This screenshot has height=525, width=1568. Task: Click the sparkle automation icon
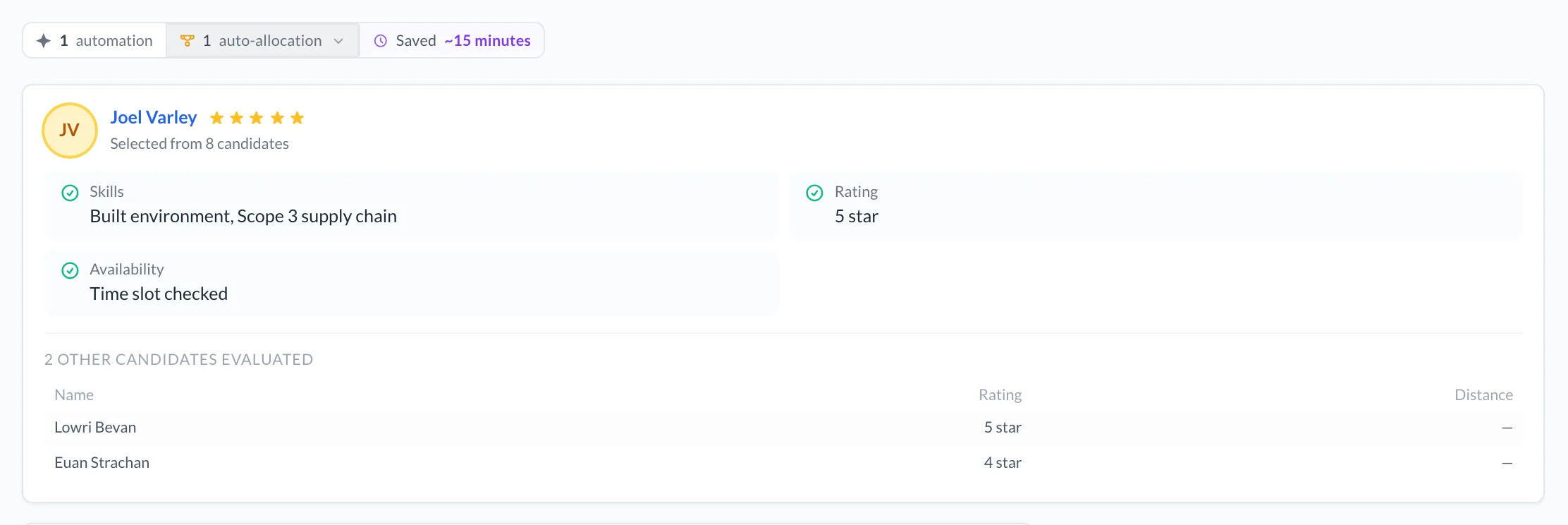[44, 41]
